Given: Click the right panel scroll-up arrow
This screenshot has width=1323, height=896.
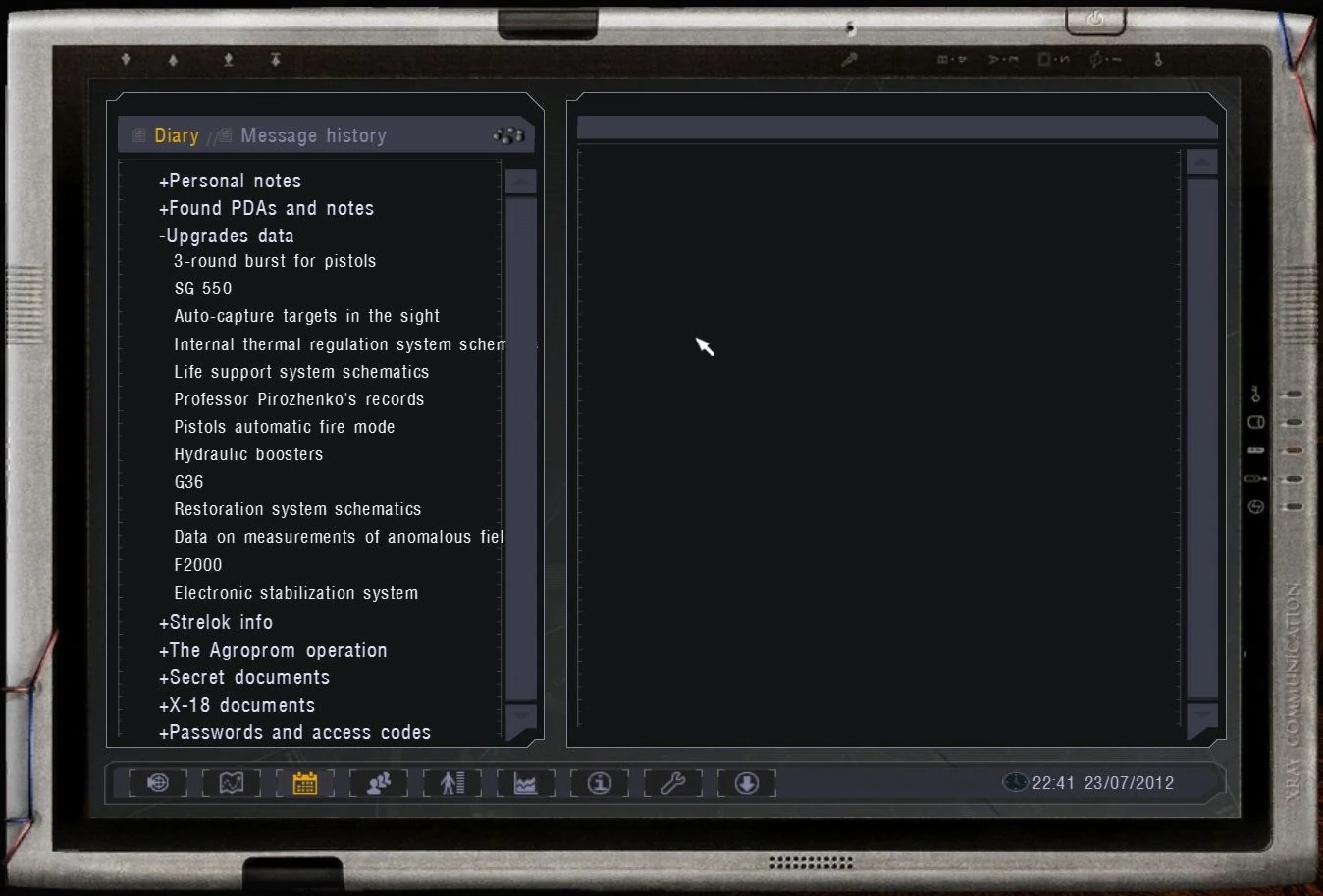Looking at the screenshot, I should (x=1202, y=162).
